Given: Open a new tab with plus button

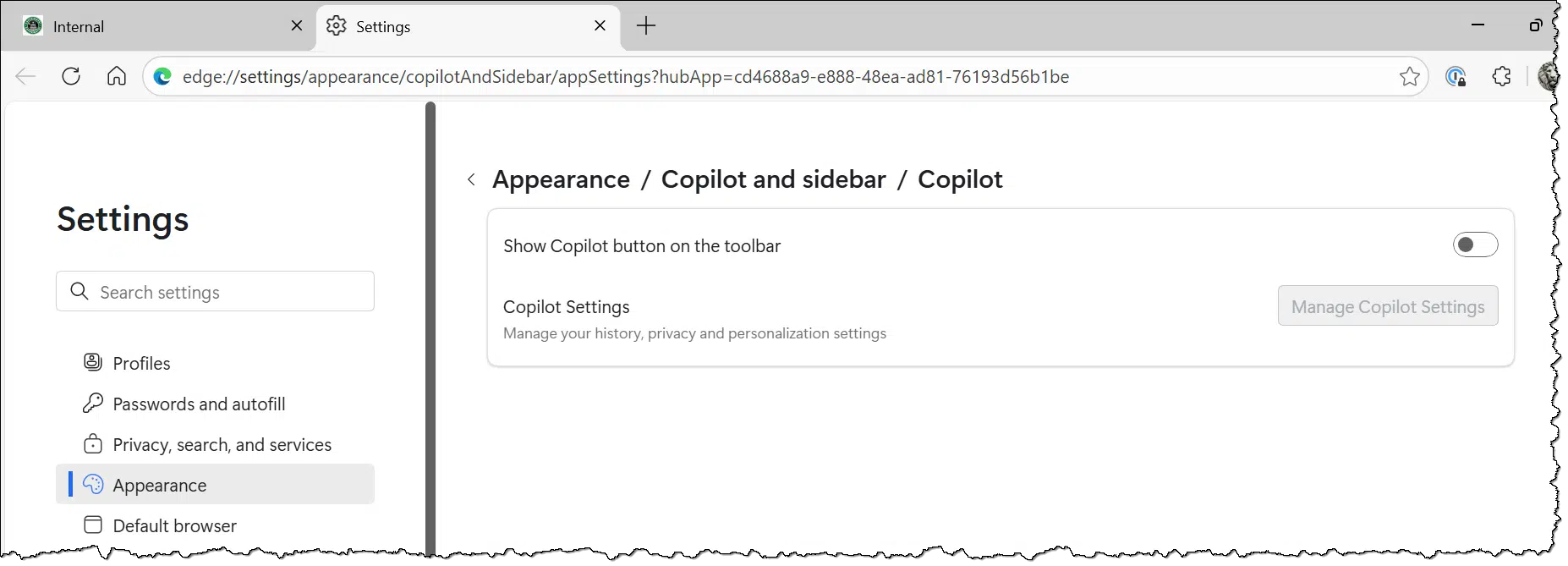Looking at the screenshot, I should [646, 26].
